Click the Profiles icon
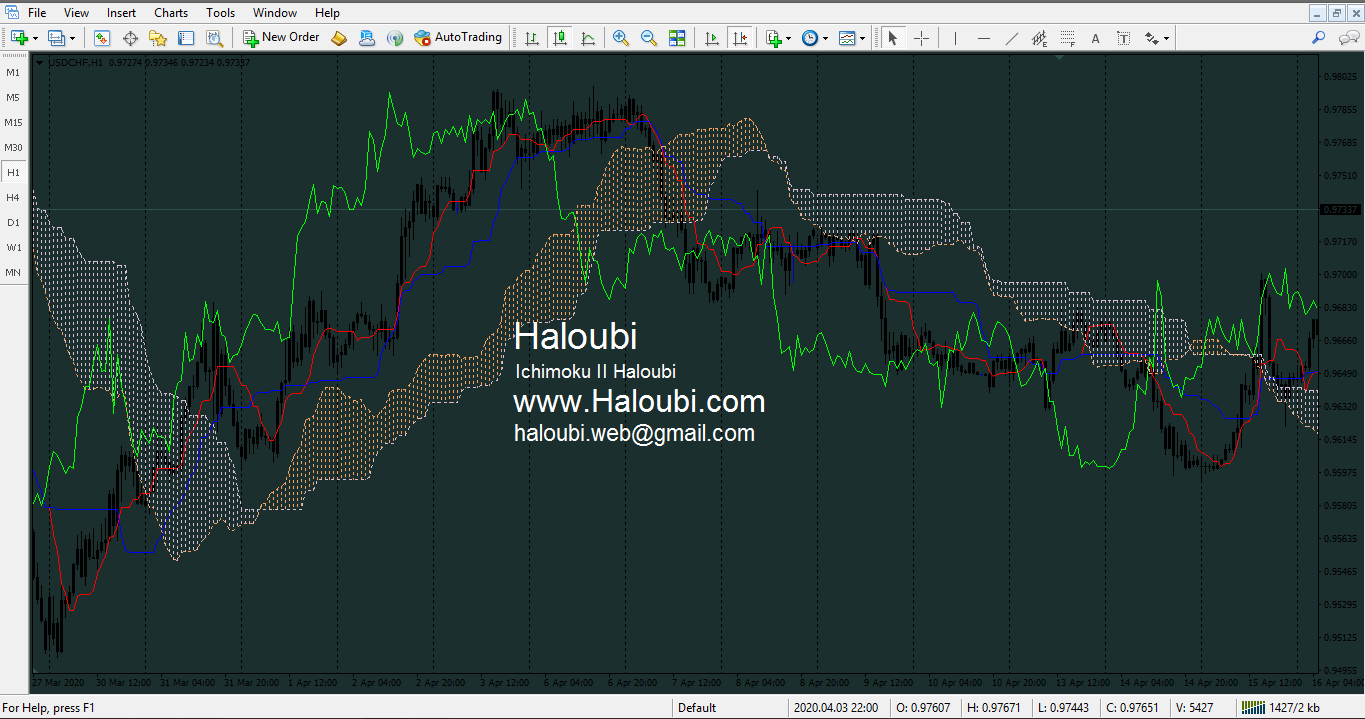 tap(56, 38)
